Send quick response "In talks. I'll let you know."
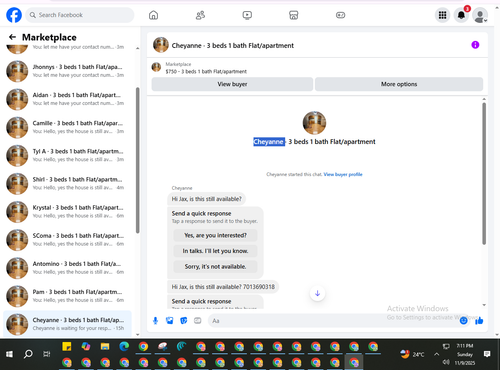This screenshot has width=500, height=370. (215, 251)
